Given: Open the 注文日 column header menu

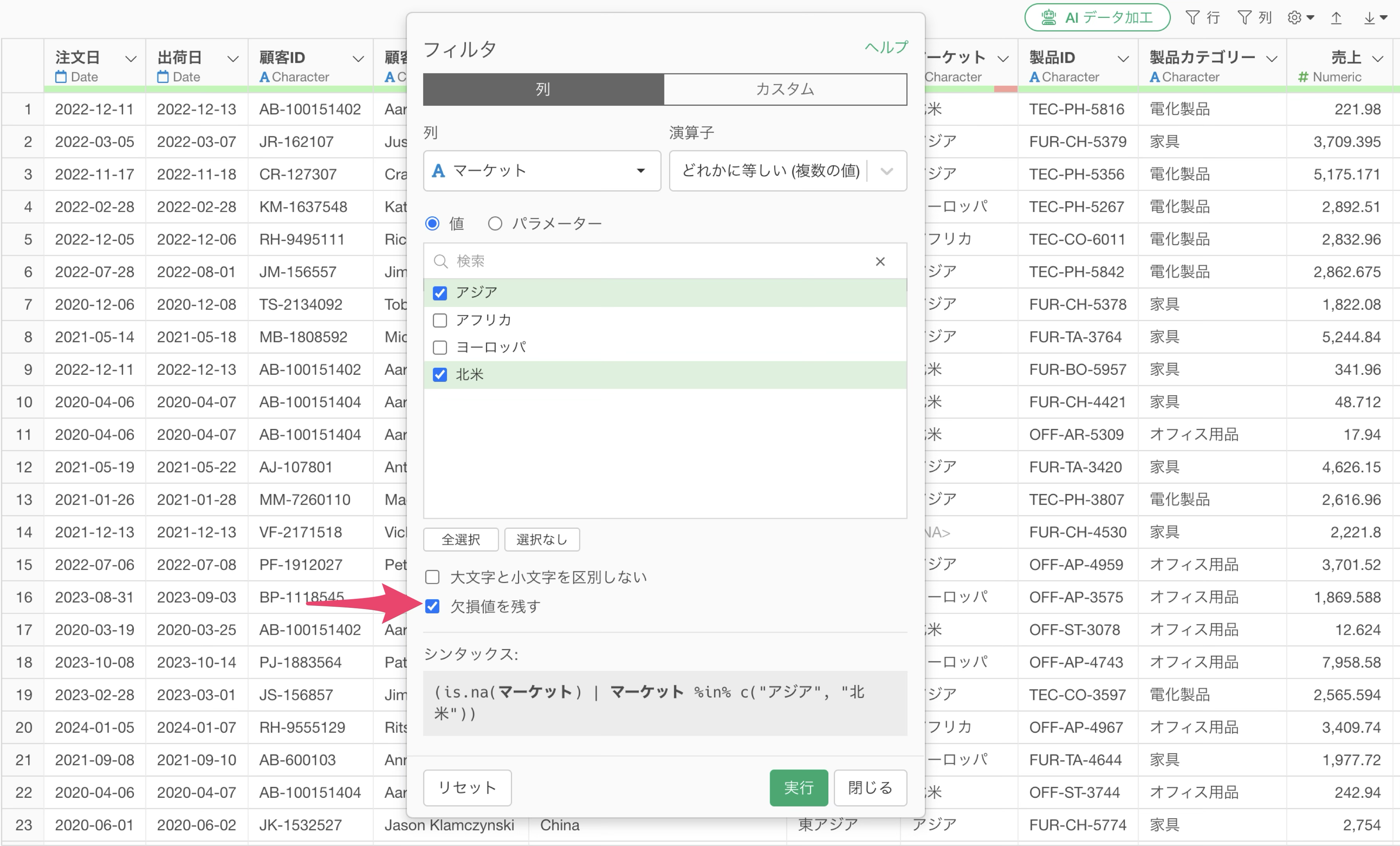Looking at the screenshot, I should pos(131,59).
